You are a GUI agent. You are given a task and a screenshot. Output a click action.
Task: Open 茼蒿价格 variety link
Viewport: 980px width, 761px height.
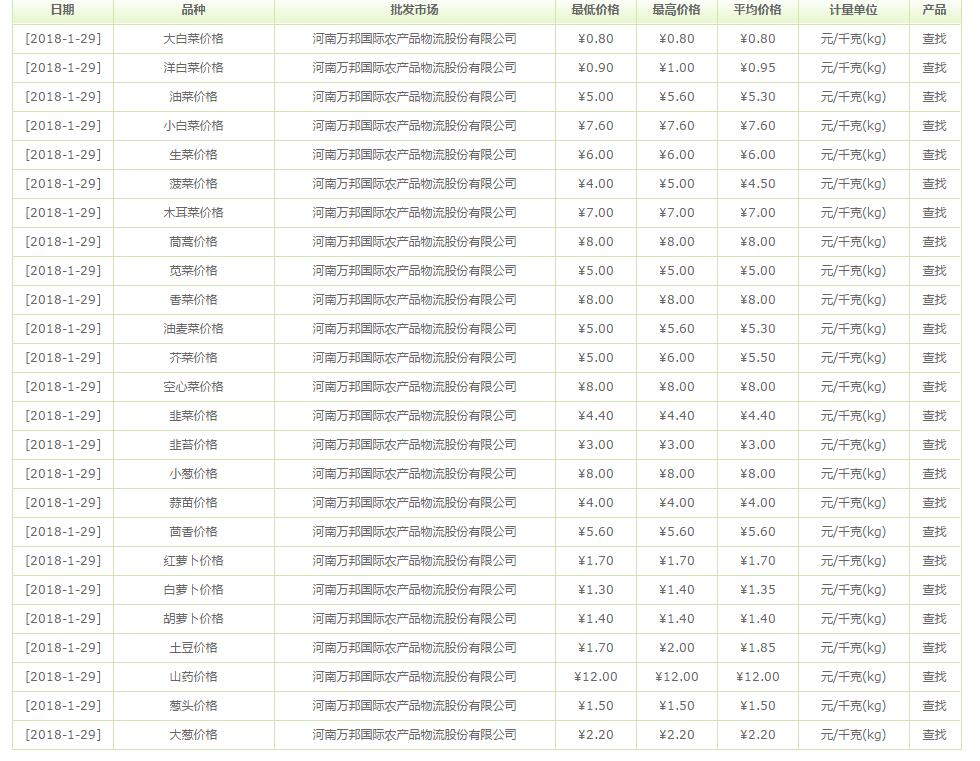pos(193,242)
